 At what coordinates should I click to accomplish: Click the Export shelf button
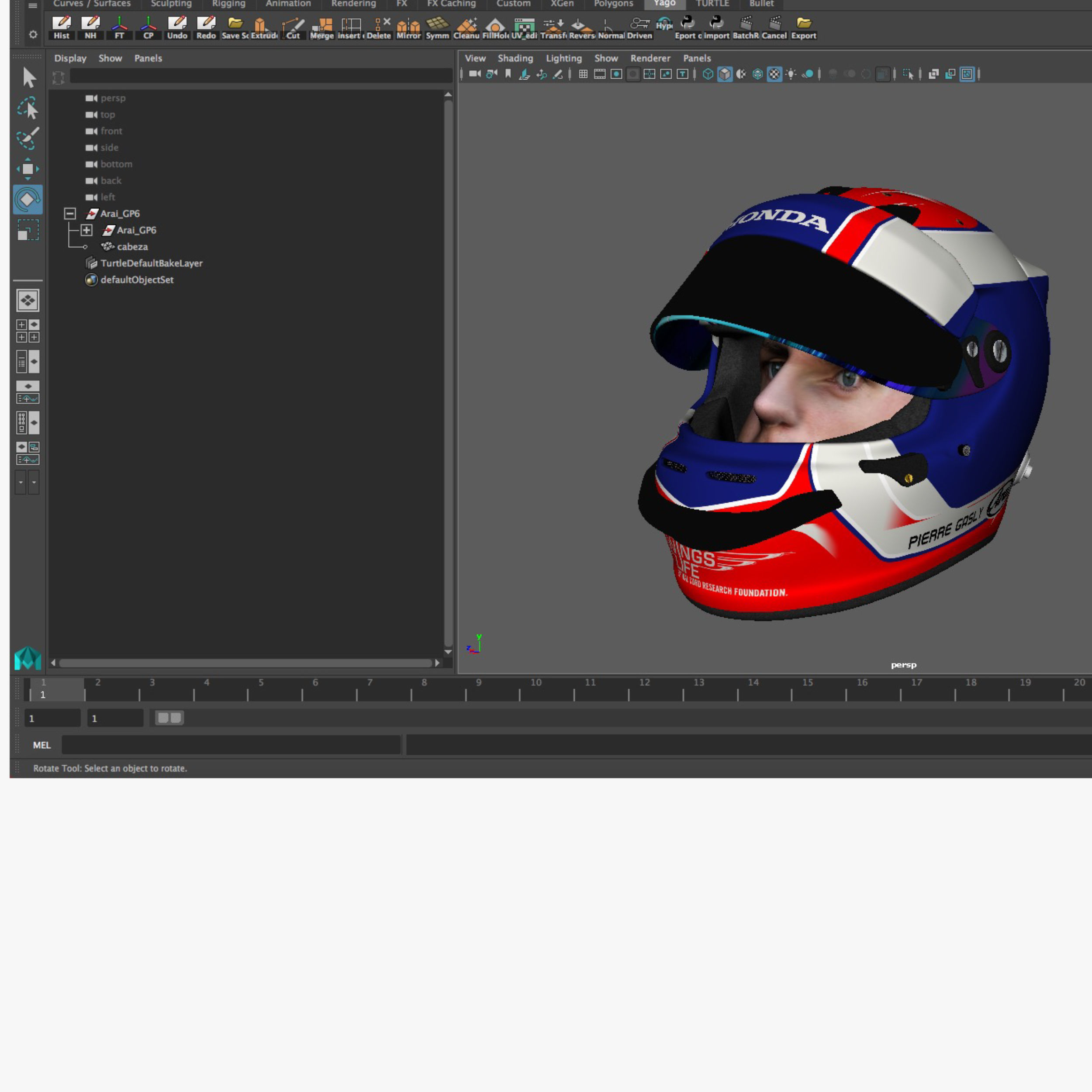[803, 28]
